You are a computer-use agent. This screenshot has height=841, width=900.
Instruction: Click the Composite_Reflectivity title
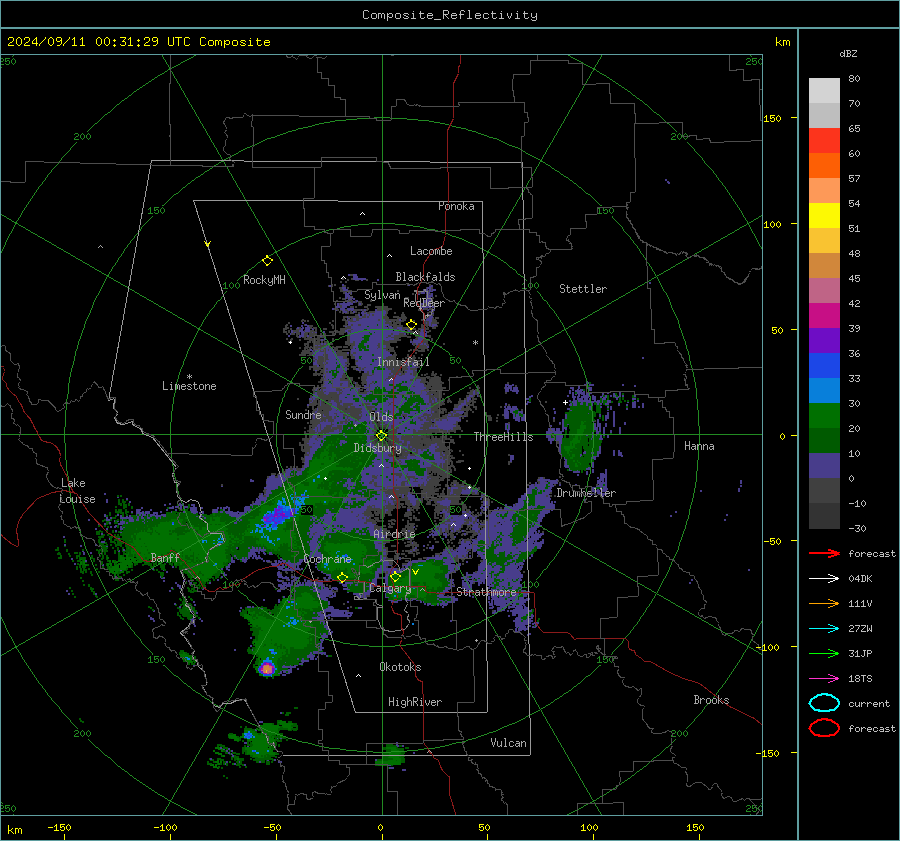pyautogui.click(x=450, y=15)
